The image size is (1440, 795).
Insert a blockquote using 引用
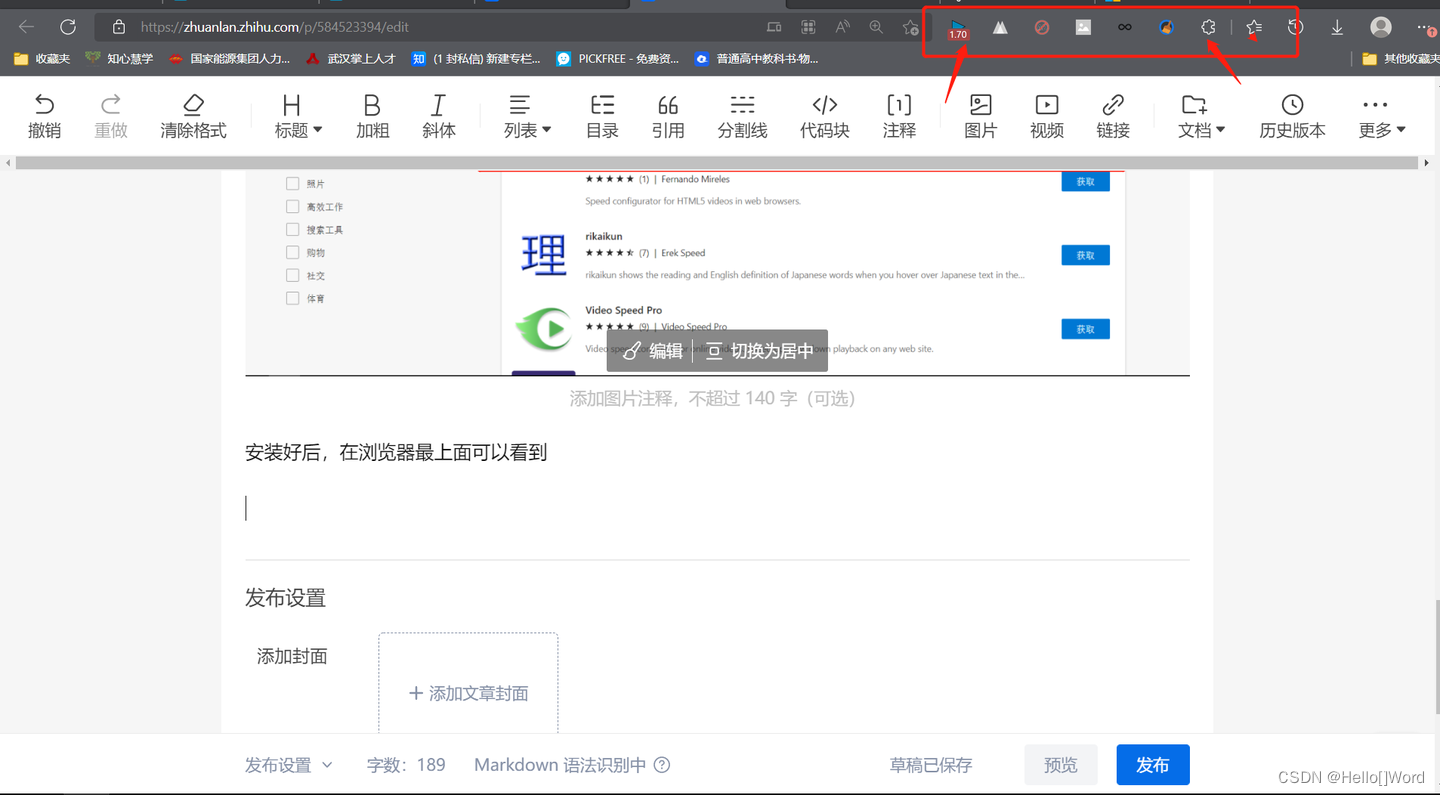(668, 116)
